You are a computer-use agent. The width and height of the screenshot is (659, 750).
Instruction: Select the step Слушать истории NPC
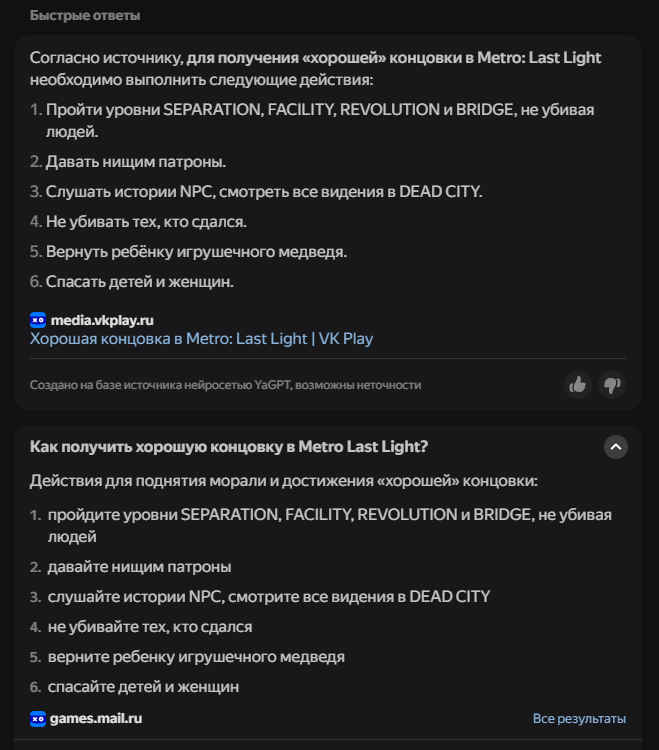[x=264, y=191]
